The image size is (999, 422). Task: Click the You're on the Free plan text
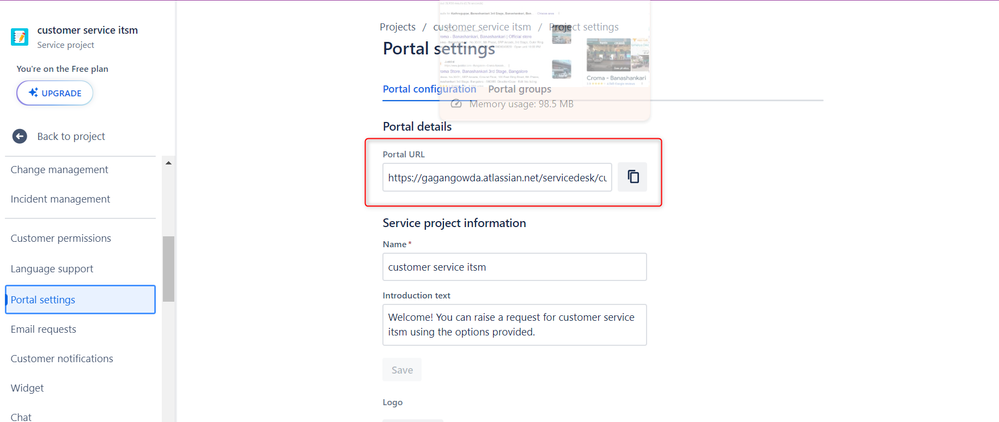pyautogui.click(x=62, y=69)
